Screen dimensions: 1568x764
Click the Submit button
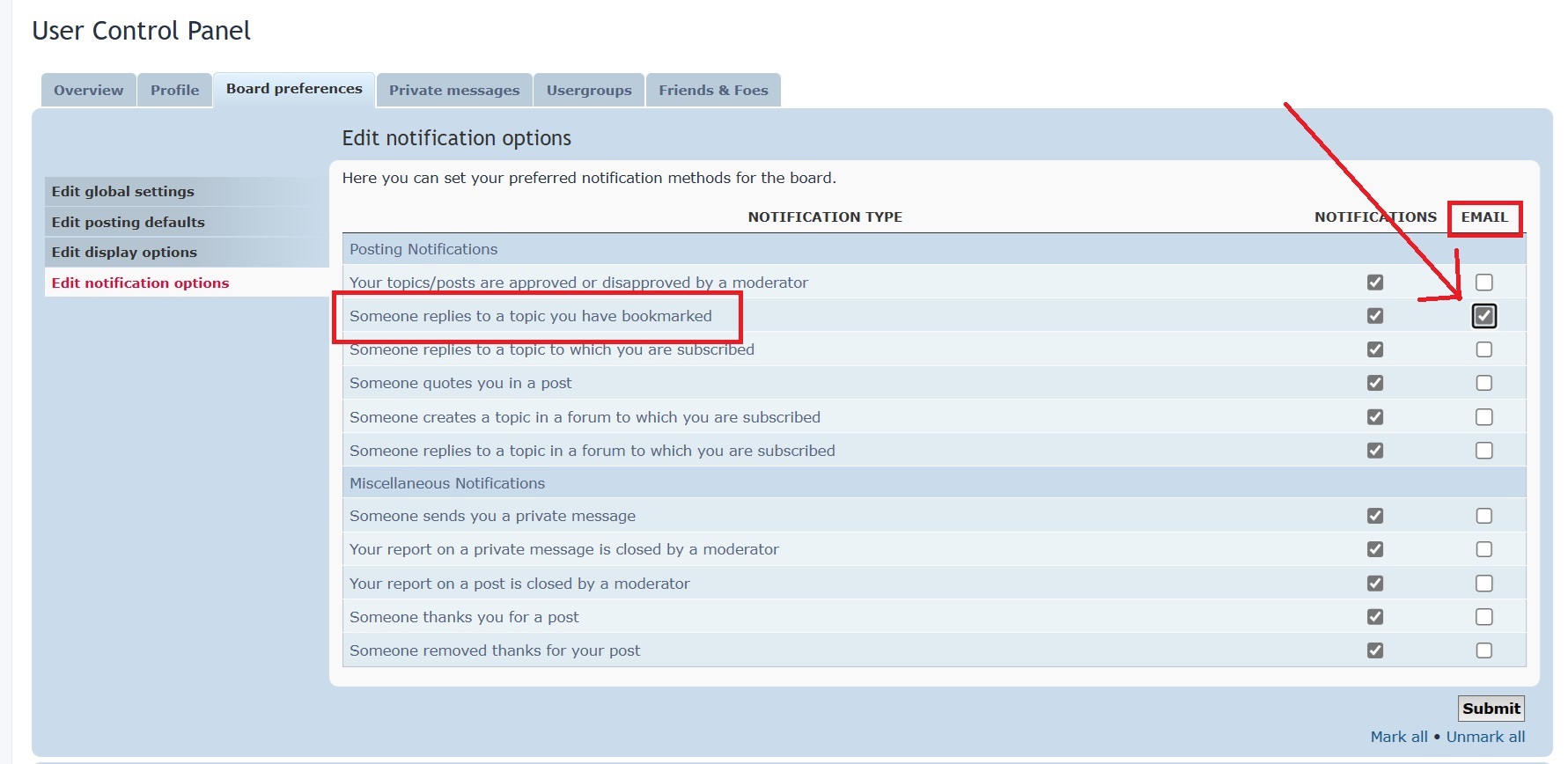click(1491, 709)
